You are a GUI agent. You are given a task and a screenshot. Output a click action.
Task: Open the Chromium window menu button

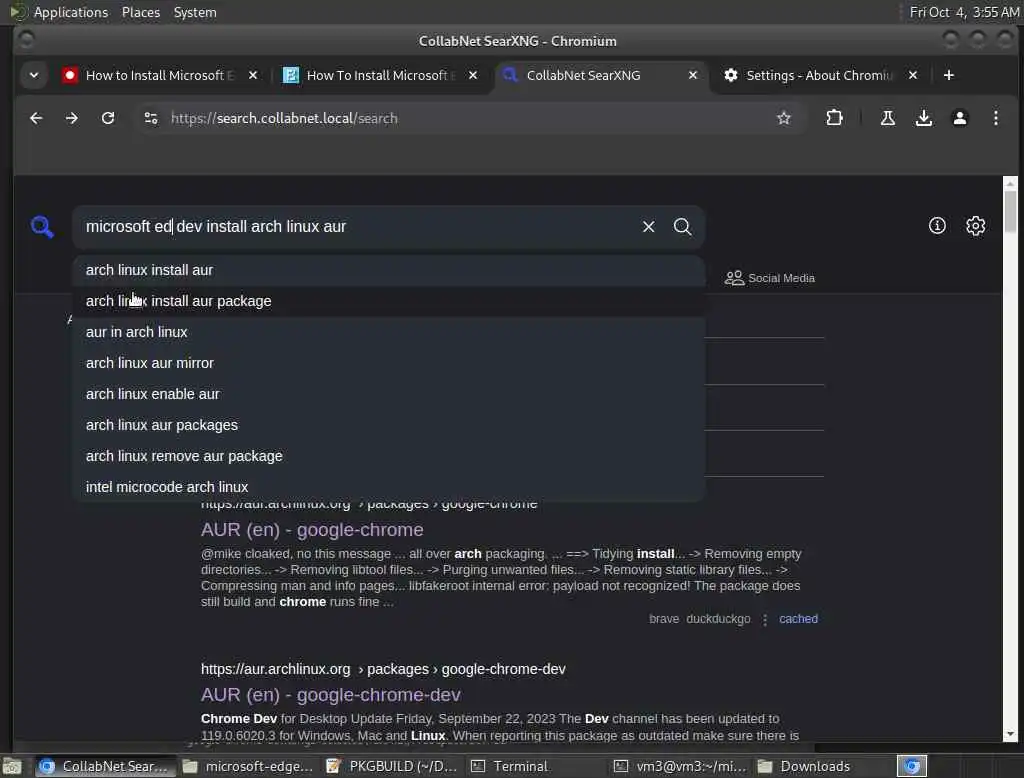pyautogui.click(x=26, y=41)
